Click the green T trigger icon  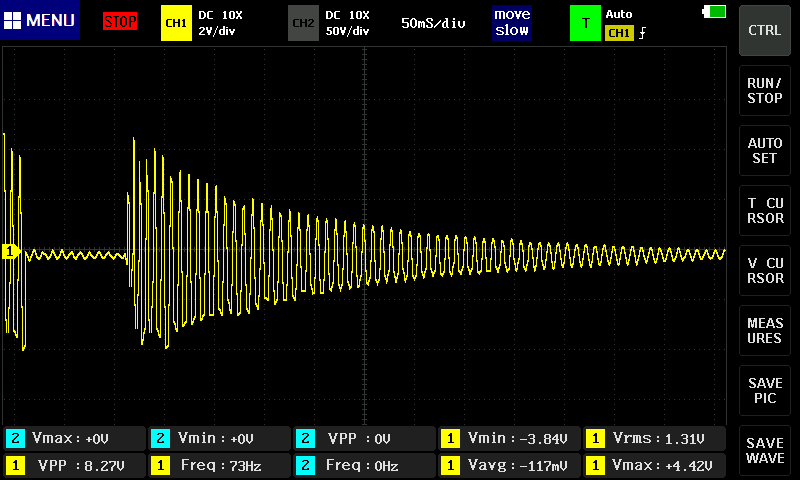point(585,22)
